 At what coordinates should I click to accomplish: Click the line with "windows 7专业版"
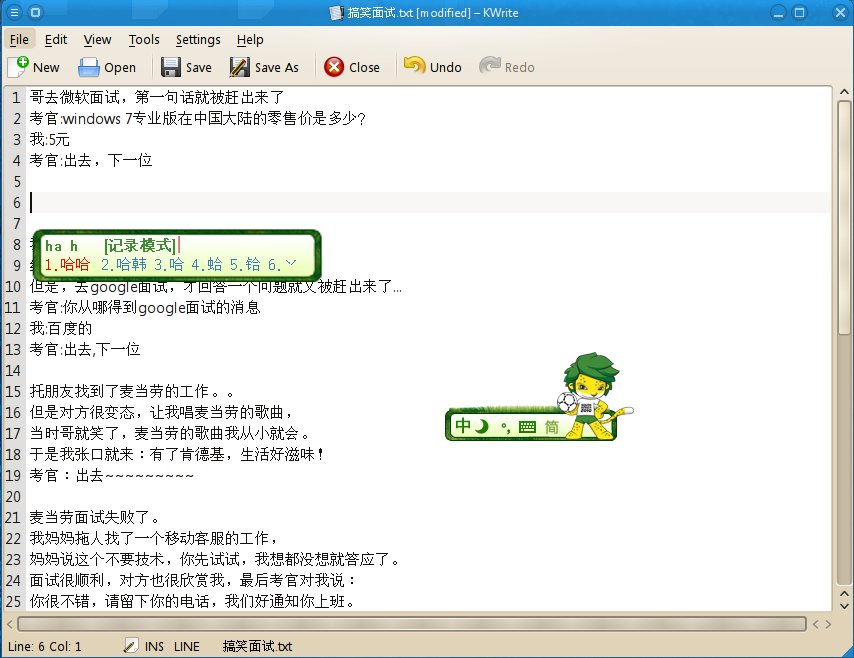197,118
